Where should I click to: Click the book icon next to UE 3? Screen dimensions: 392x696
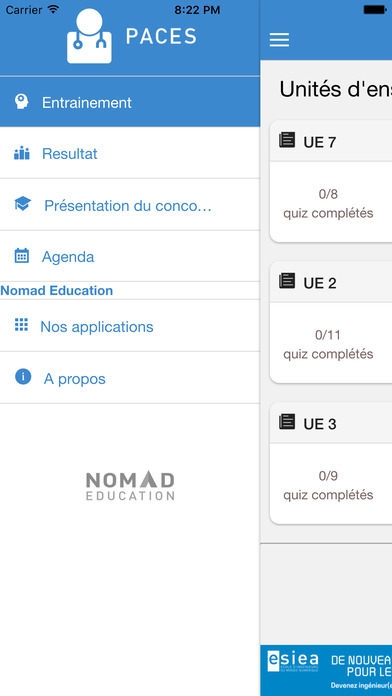pyautogui.click(x=287, y=421)
